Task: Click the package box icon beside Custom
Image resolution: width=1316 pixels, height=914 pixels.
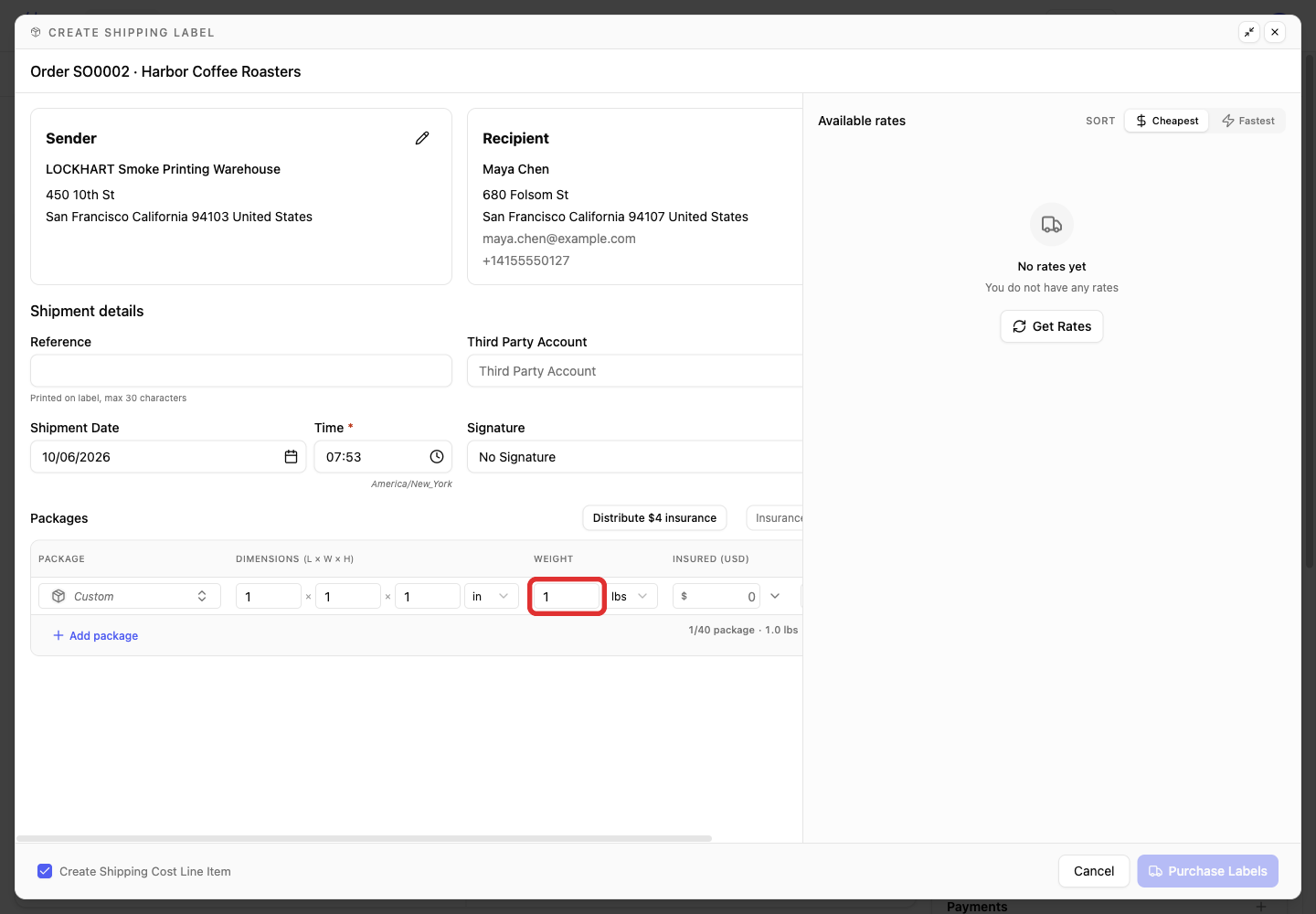Action: (58, 596)
